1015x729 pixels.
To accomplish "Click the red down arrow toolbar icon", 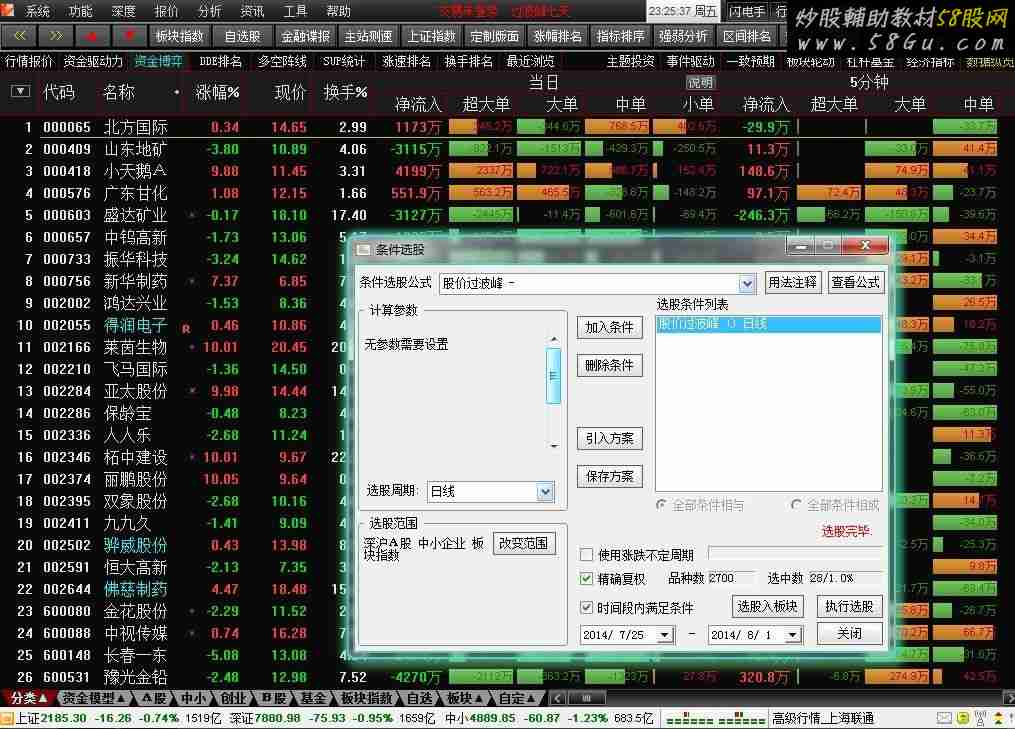I will point(129,36).
